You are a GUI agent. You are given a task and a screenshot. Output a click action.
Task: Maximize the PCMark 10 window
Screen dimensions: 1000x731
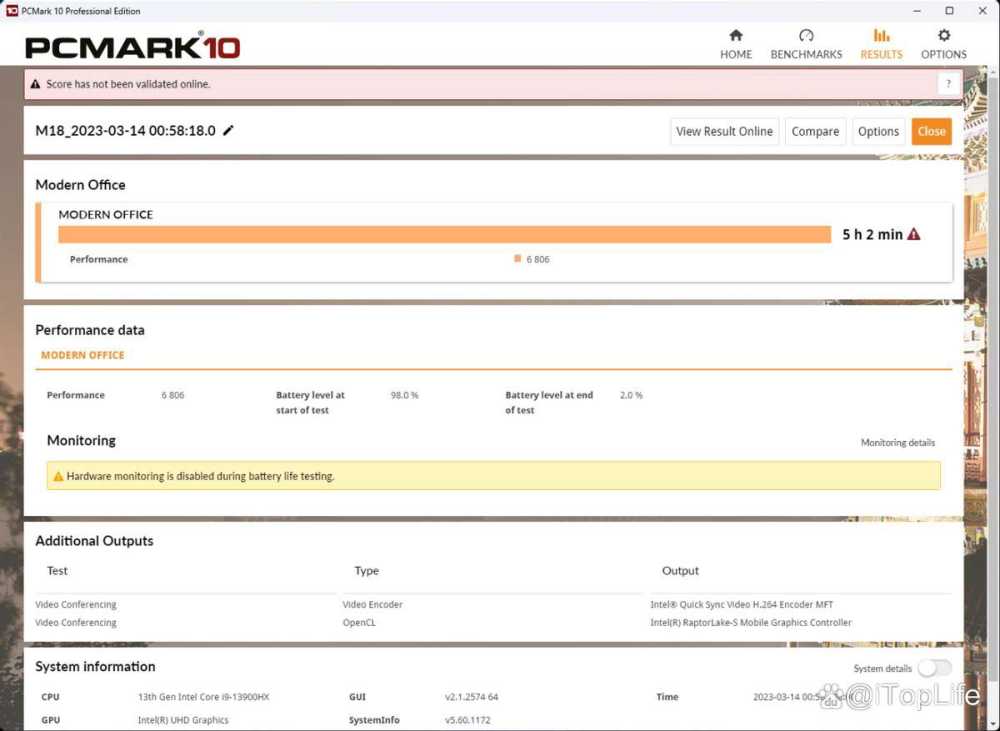pos(949,11)
